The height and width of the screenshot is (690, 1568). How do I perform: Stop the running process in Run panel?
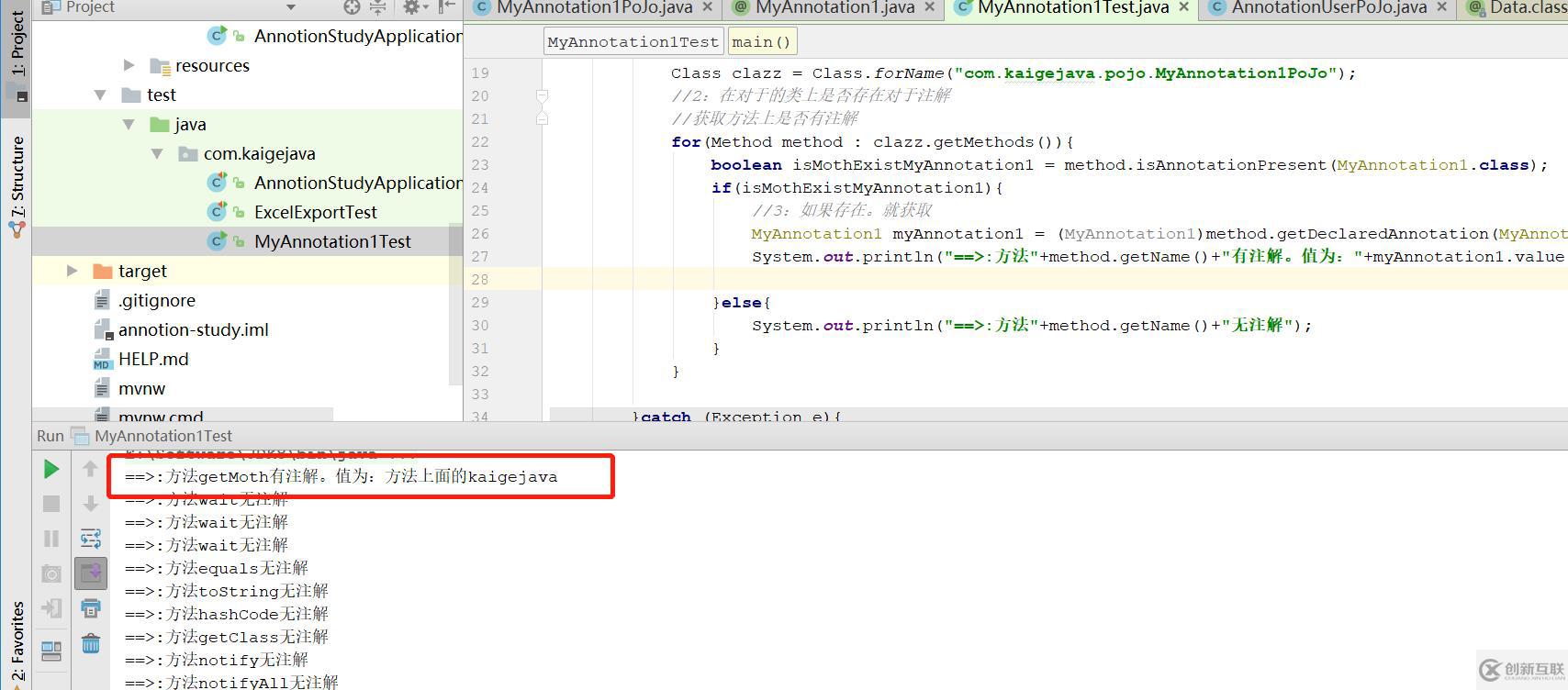tap(51, 504)
